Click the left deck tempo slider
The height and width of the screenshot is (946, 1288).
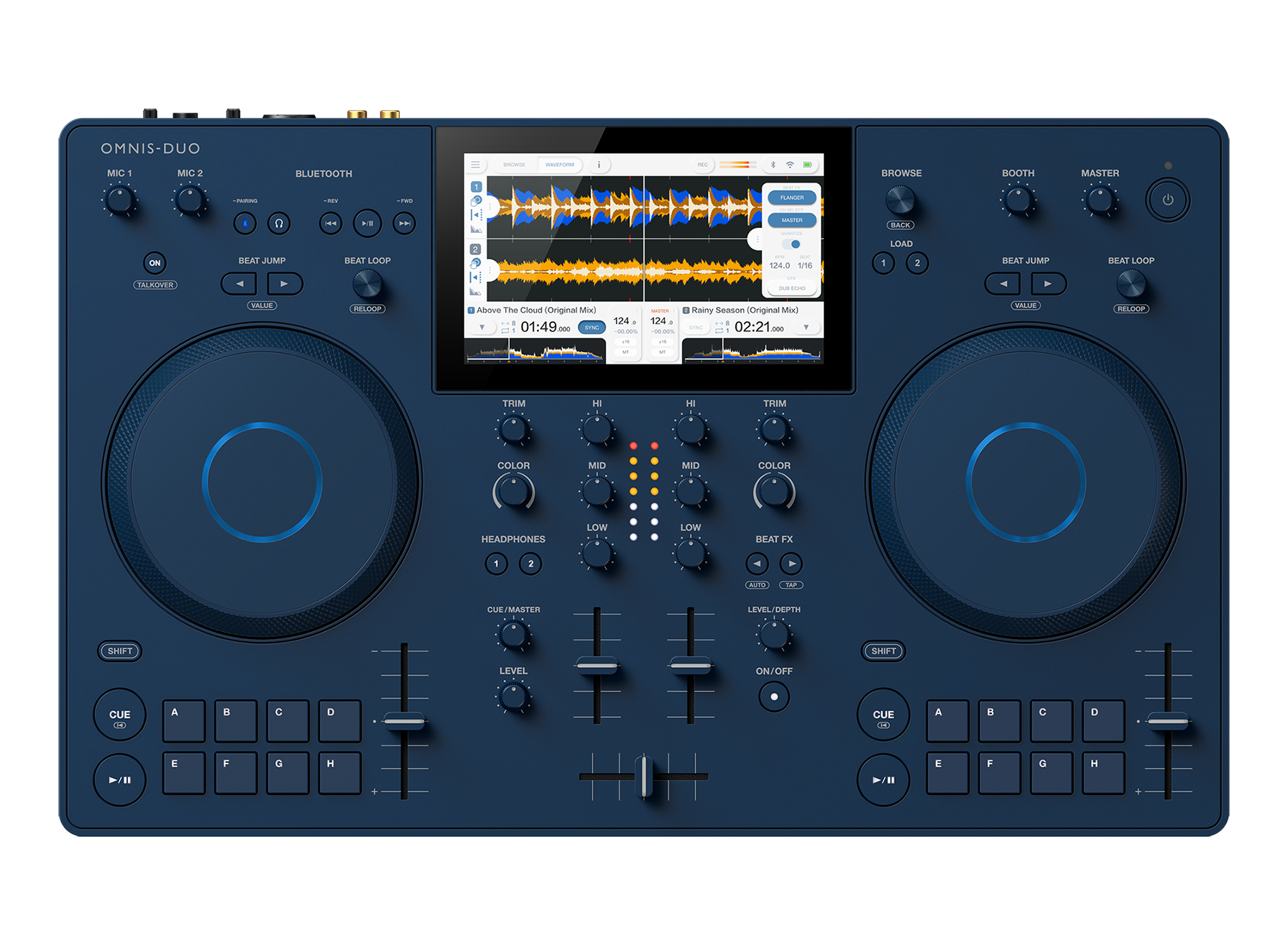point(405,721)
